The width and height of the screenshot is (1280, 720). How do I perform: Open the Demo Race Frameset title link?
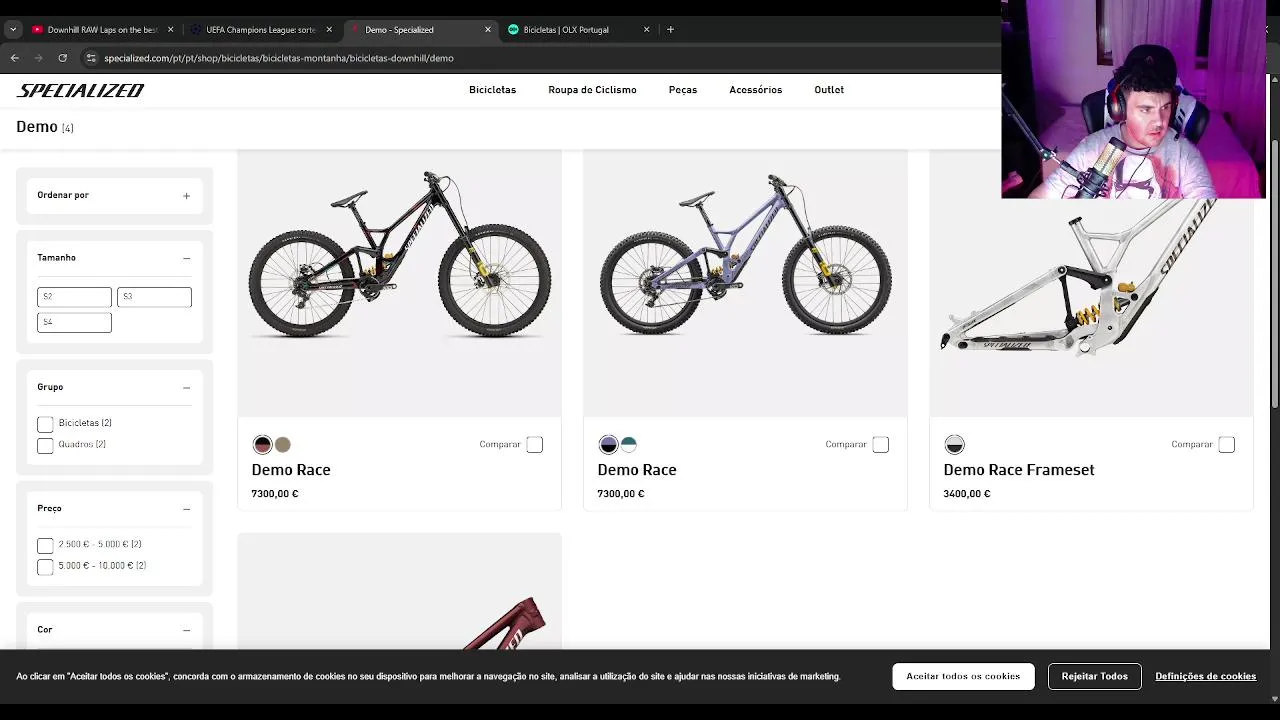[x=1019, y=470]
